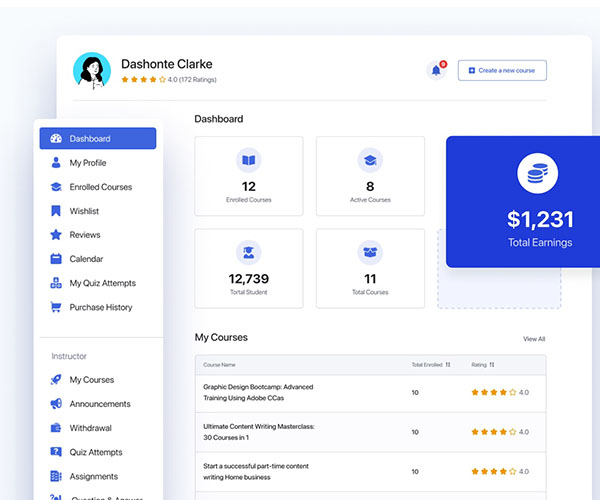Open Graphic Design Bootcamp course row
600x500 pixels.
258,392
